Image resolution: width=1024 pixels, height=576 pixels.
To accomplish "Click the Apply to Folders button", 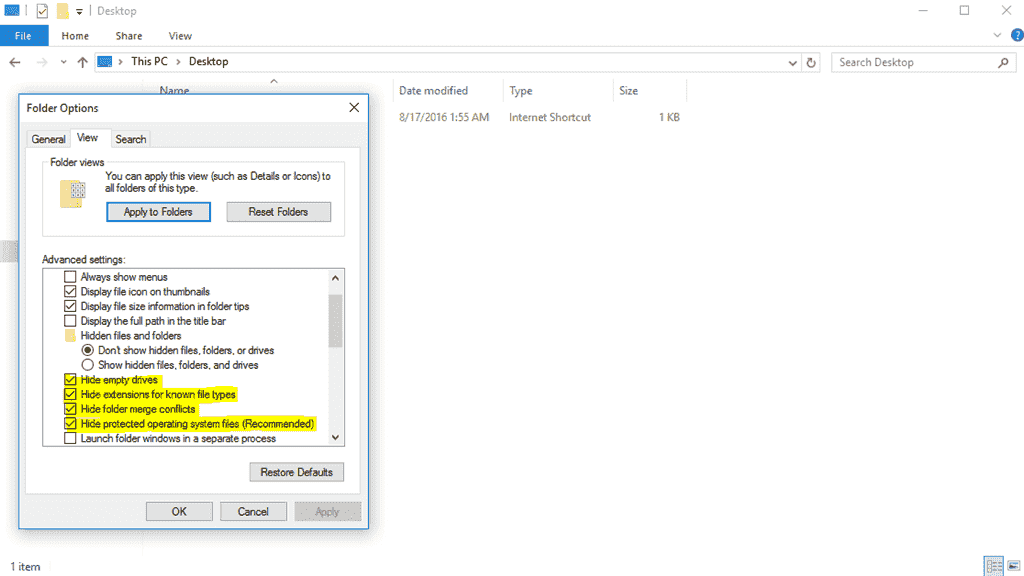I will tap(158, 211).
